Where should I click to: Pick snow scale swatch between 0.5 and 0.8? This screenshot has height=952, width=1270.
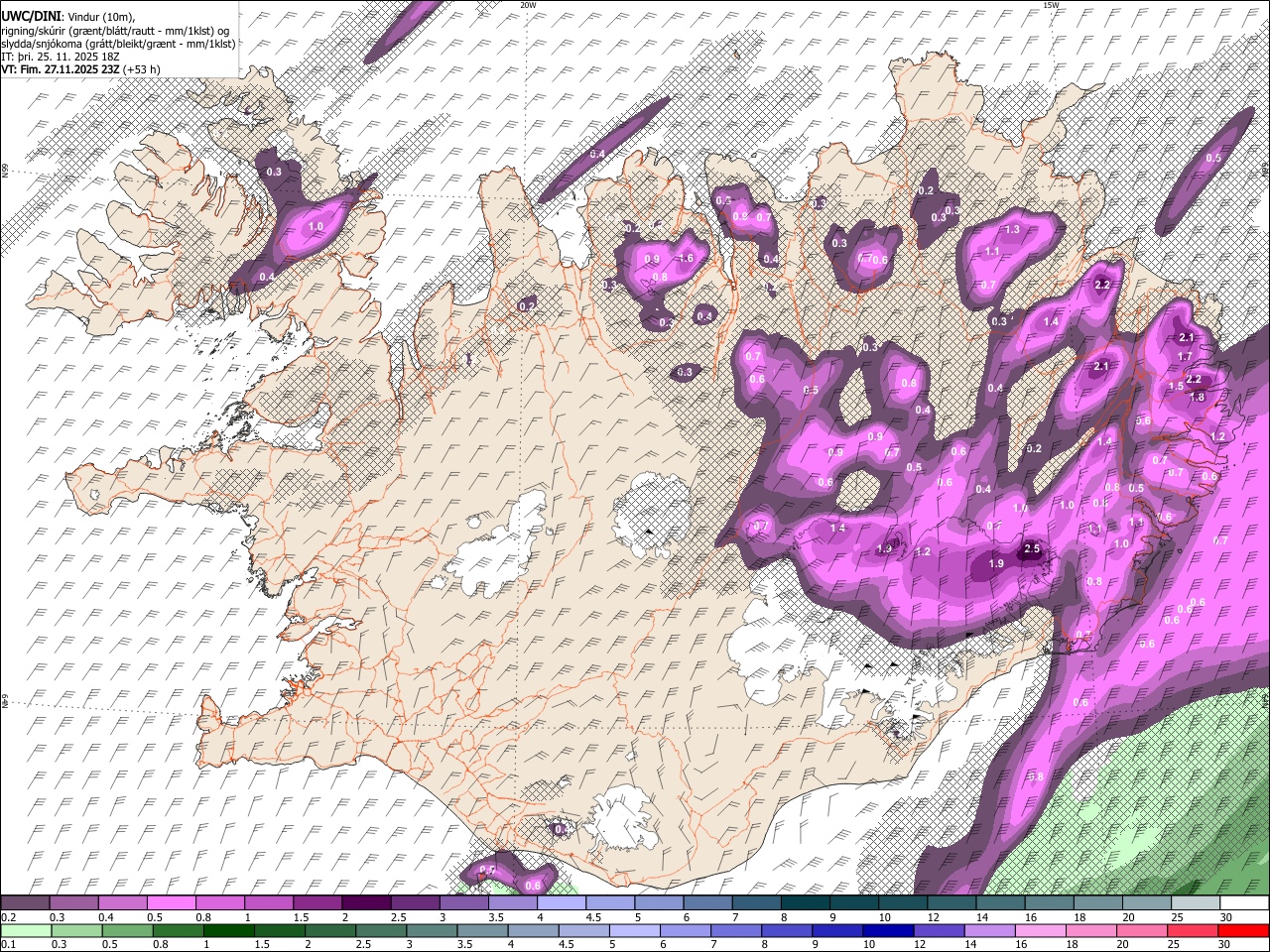click(171, 902)
